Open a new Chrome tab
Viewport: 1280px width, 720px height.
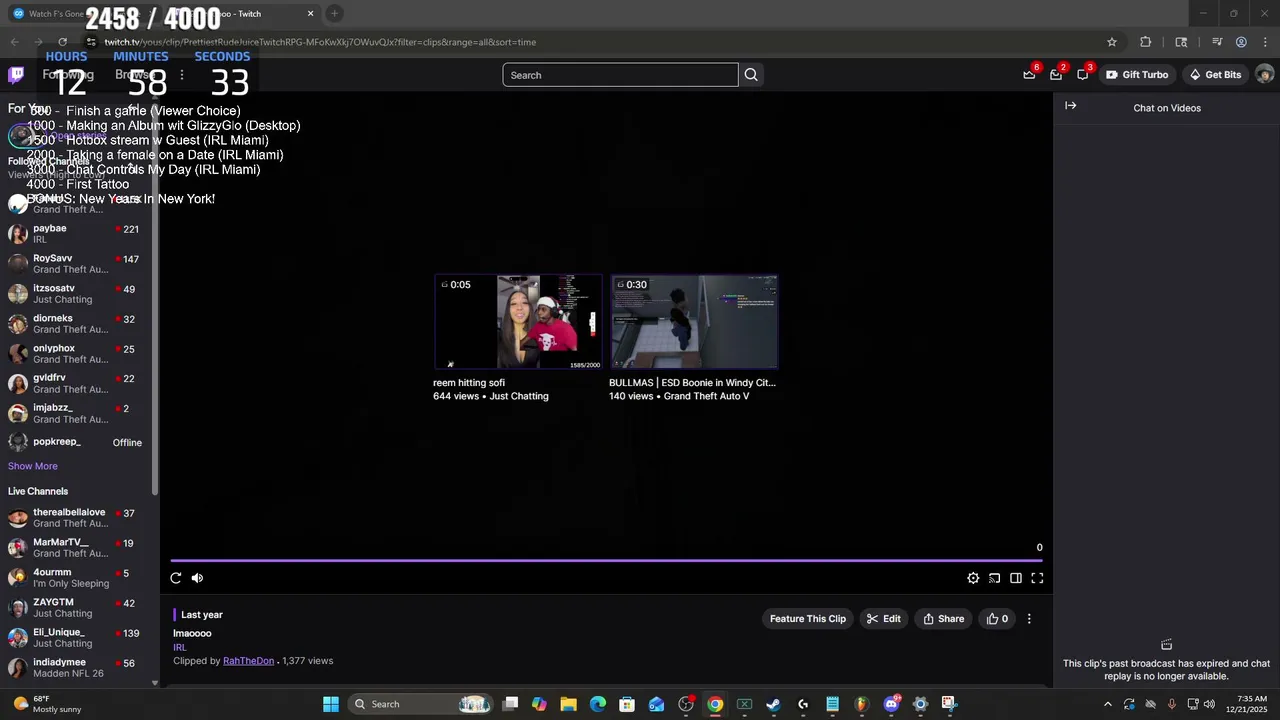[335, 14]
